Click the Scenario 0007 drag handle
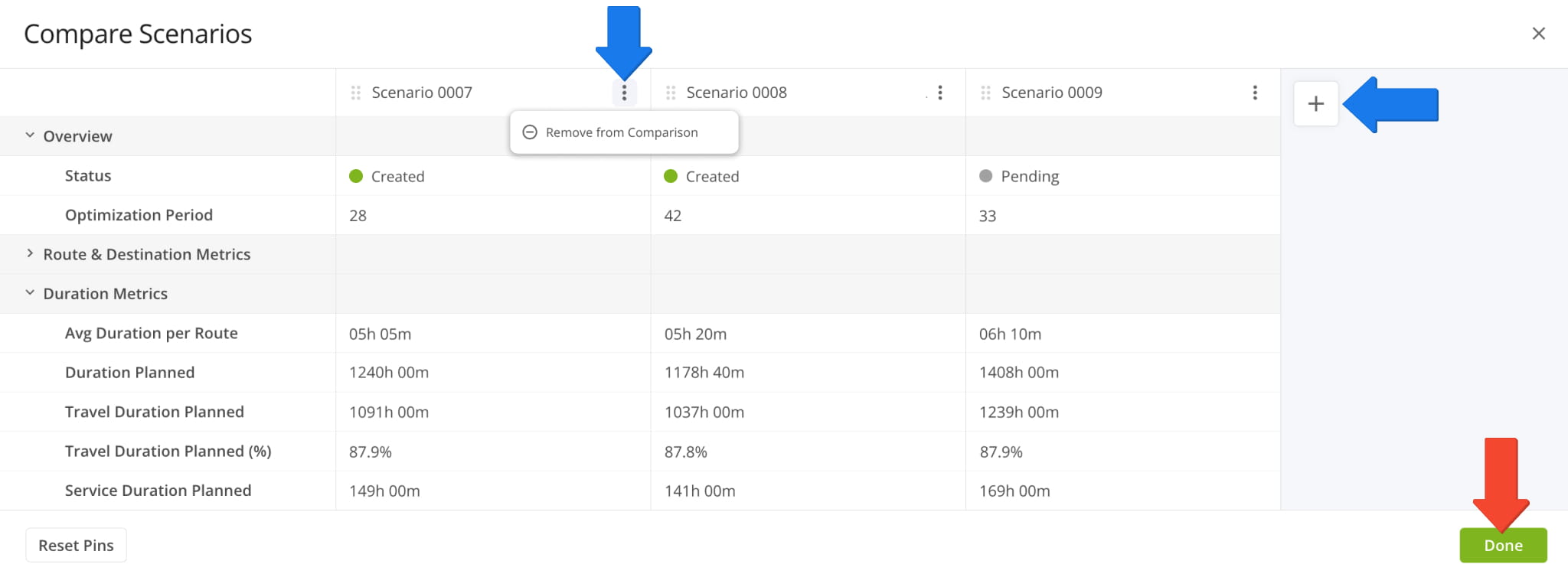This screenshot has width=1568, height=574. point(355,93)
